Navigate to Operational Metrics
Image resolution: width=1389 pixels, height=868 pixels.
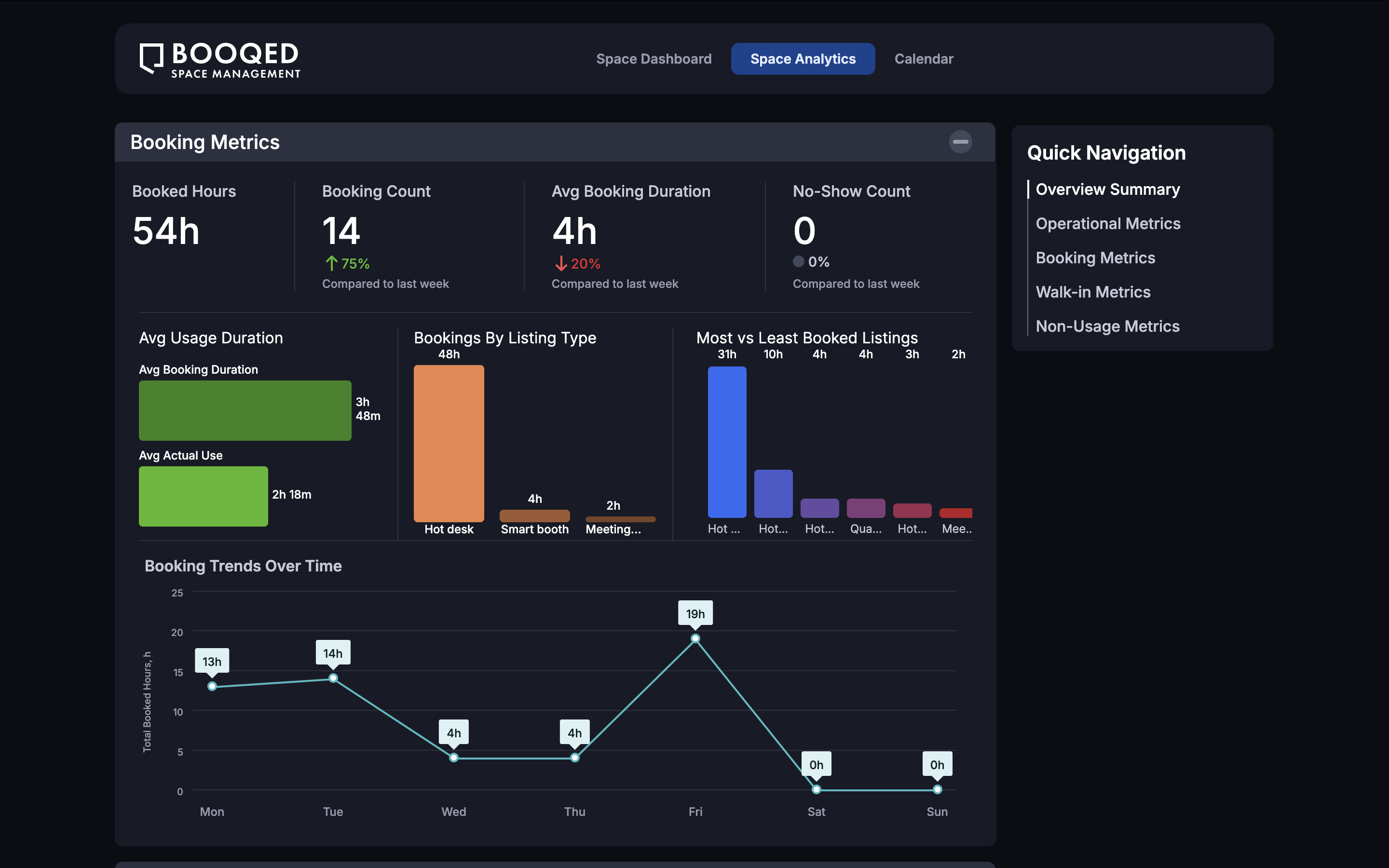[1108, 223]
